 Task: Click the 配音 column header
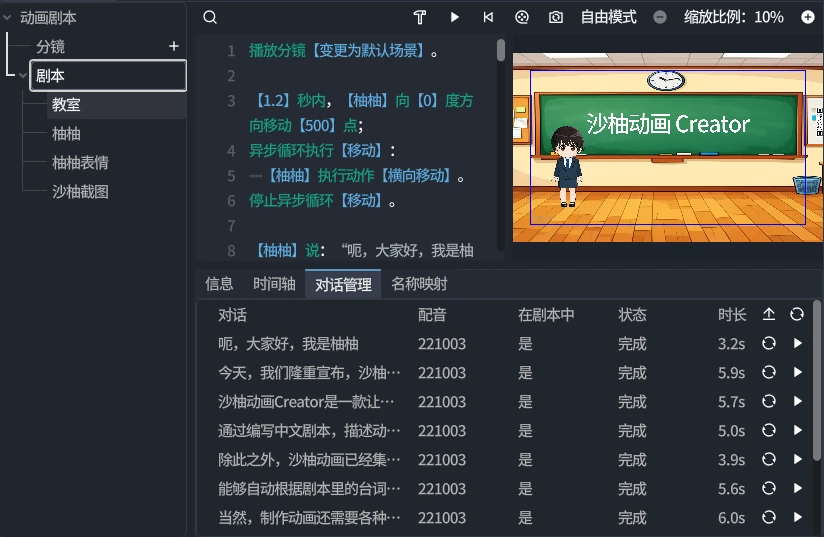(x=432, y=315)
